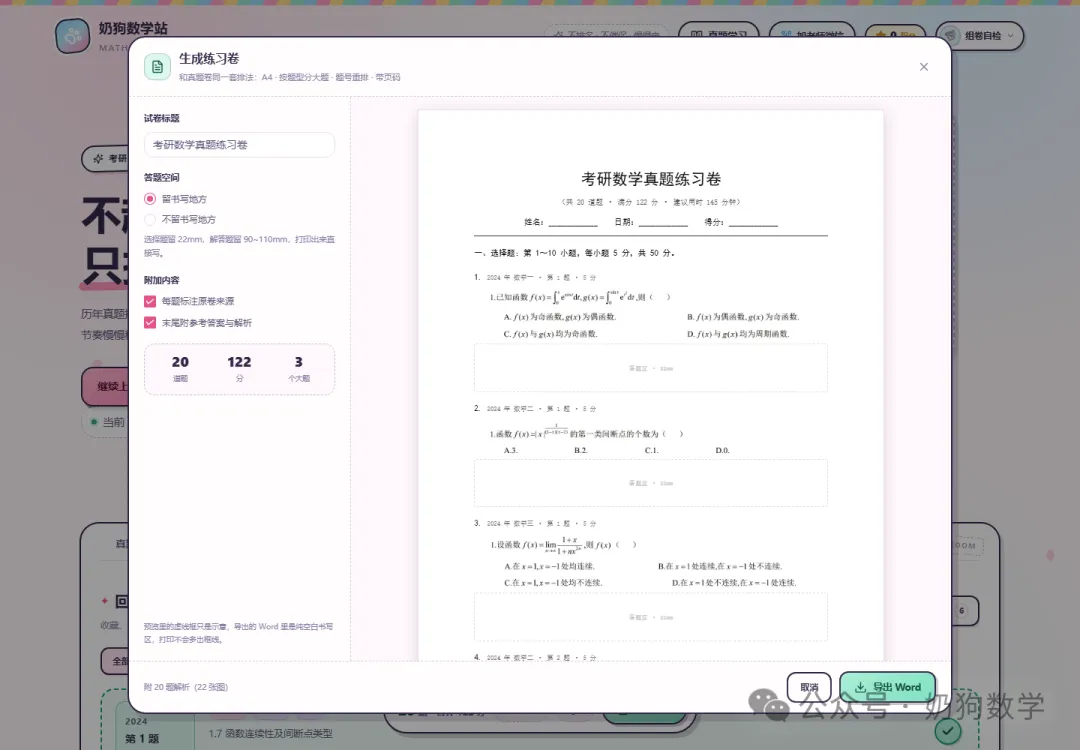Click the answer area box under question 1
The height and width of the screenshot is (750, 1080).
pyautogui.click(x=650, y=368)
